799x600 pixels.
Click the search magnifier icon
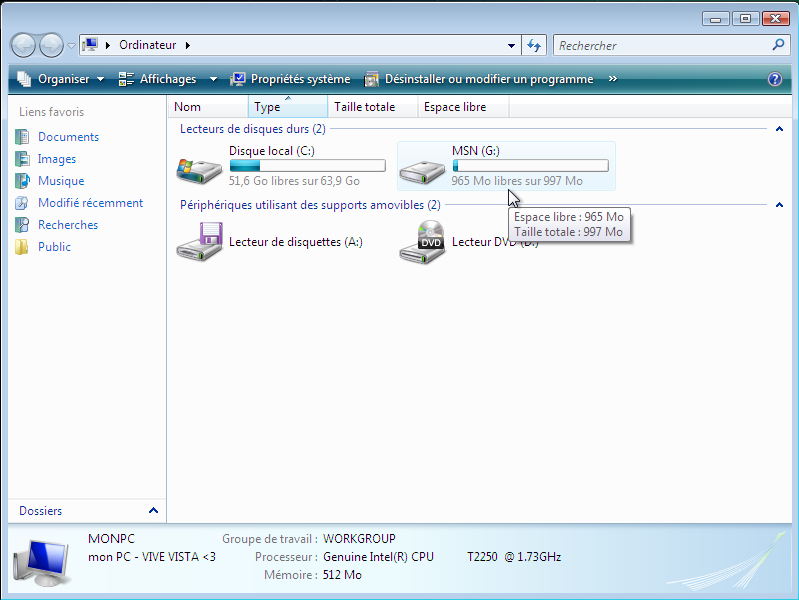[778, 45]
